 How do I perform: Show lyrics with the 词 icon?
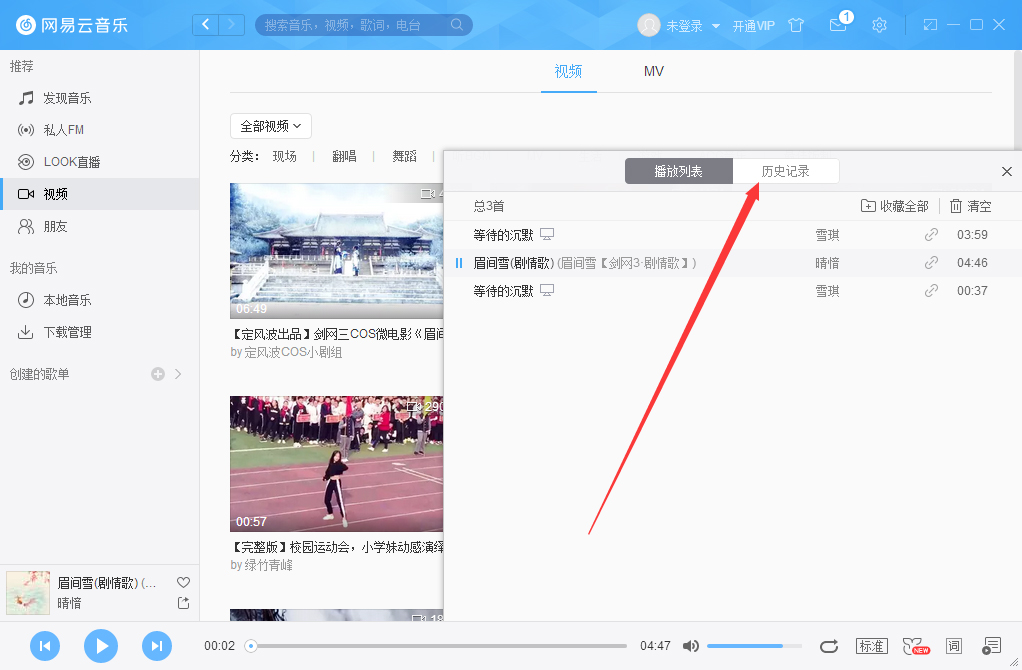tap(953, 646)
